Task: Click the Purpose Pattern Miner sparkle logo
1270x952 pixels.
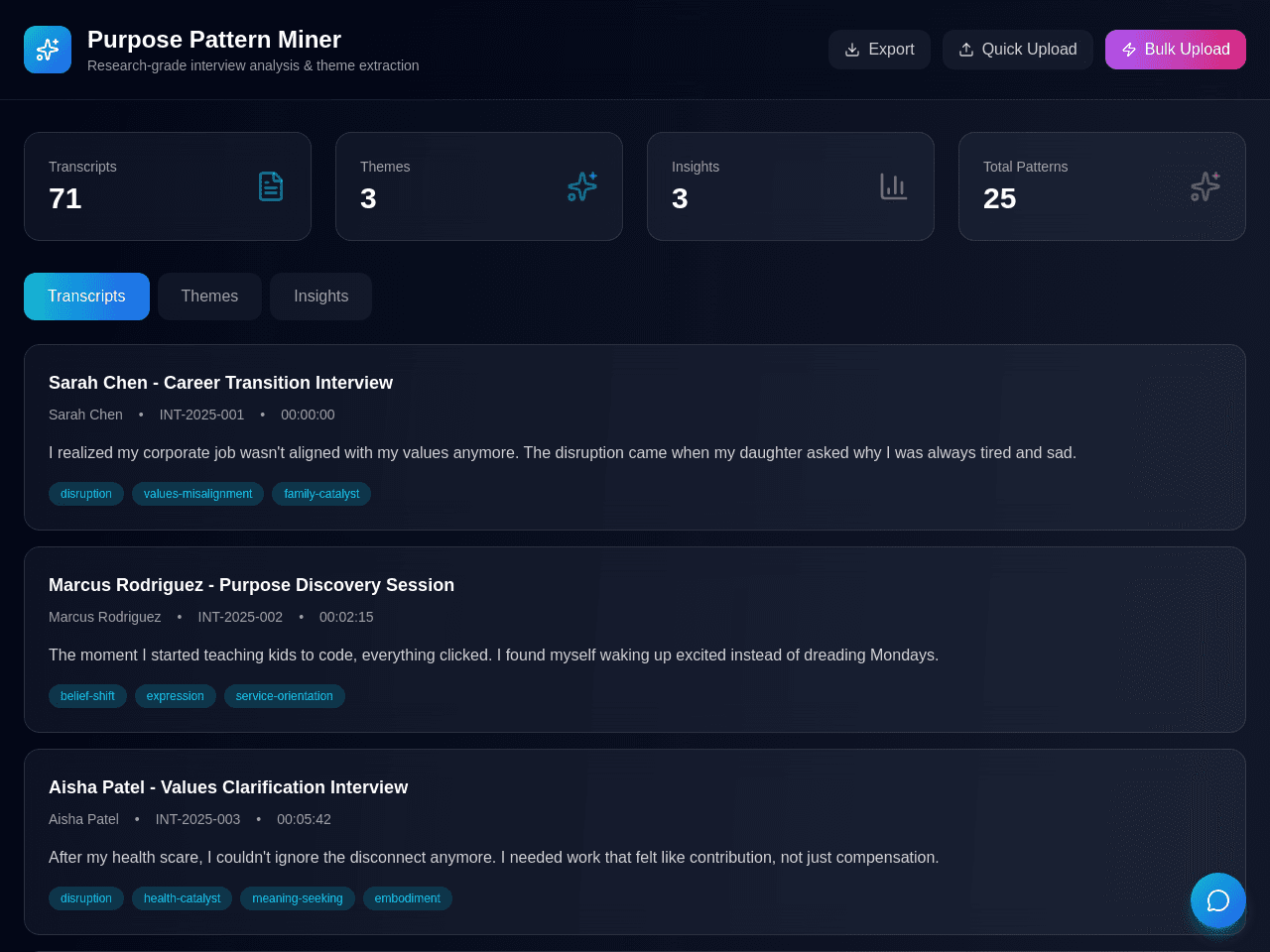Action: coord(48,50)
